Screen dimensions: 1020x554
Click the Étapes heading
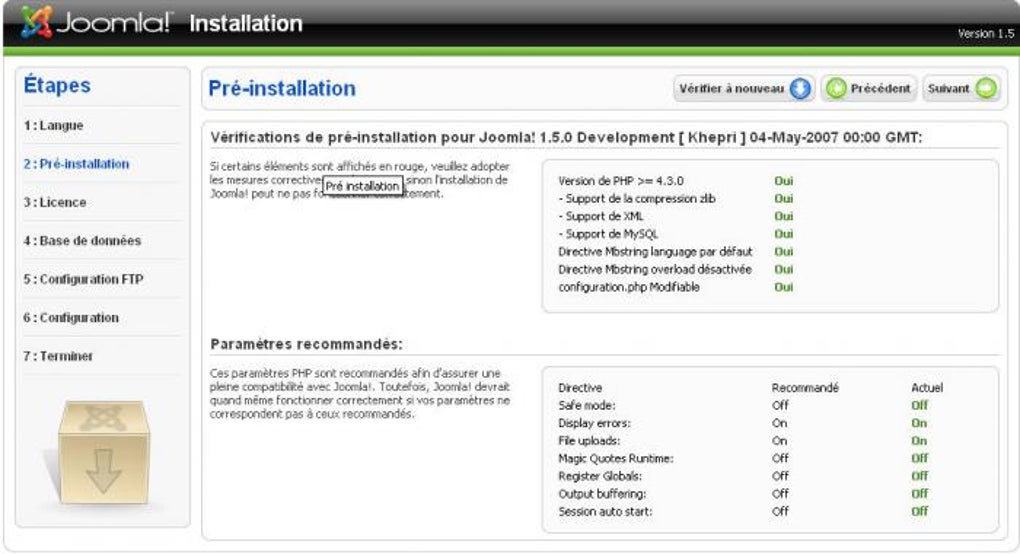(x=57, y=85)
